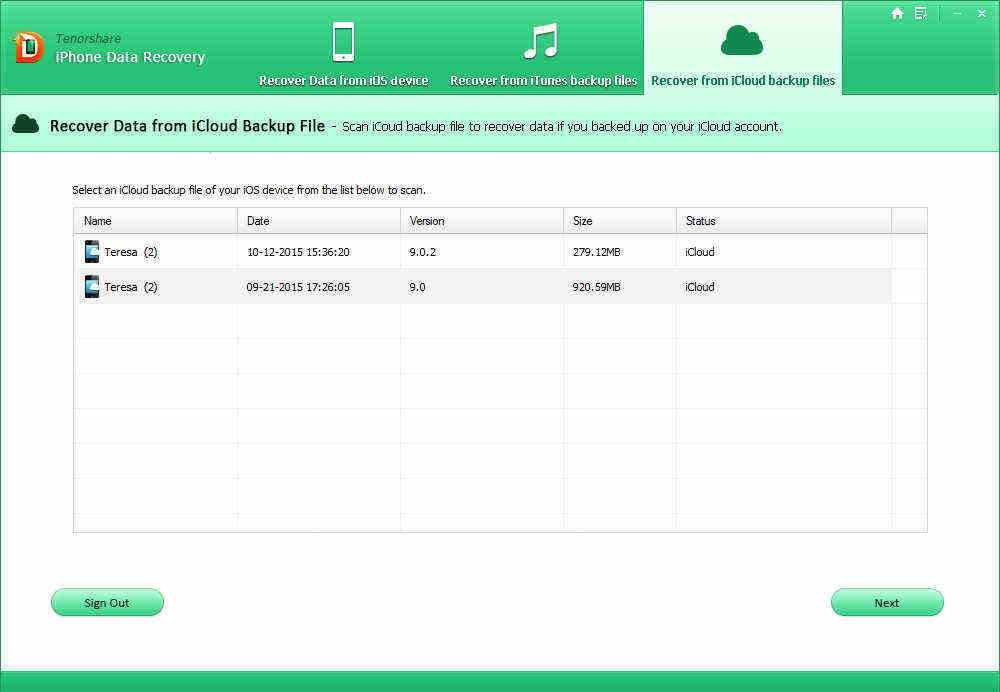Click the Next button
The width and height of the screenshot is (1000, 692).
pos(887,602)
